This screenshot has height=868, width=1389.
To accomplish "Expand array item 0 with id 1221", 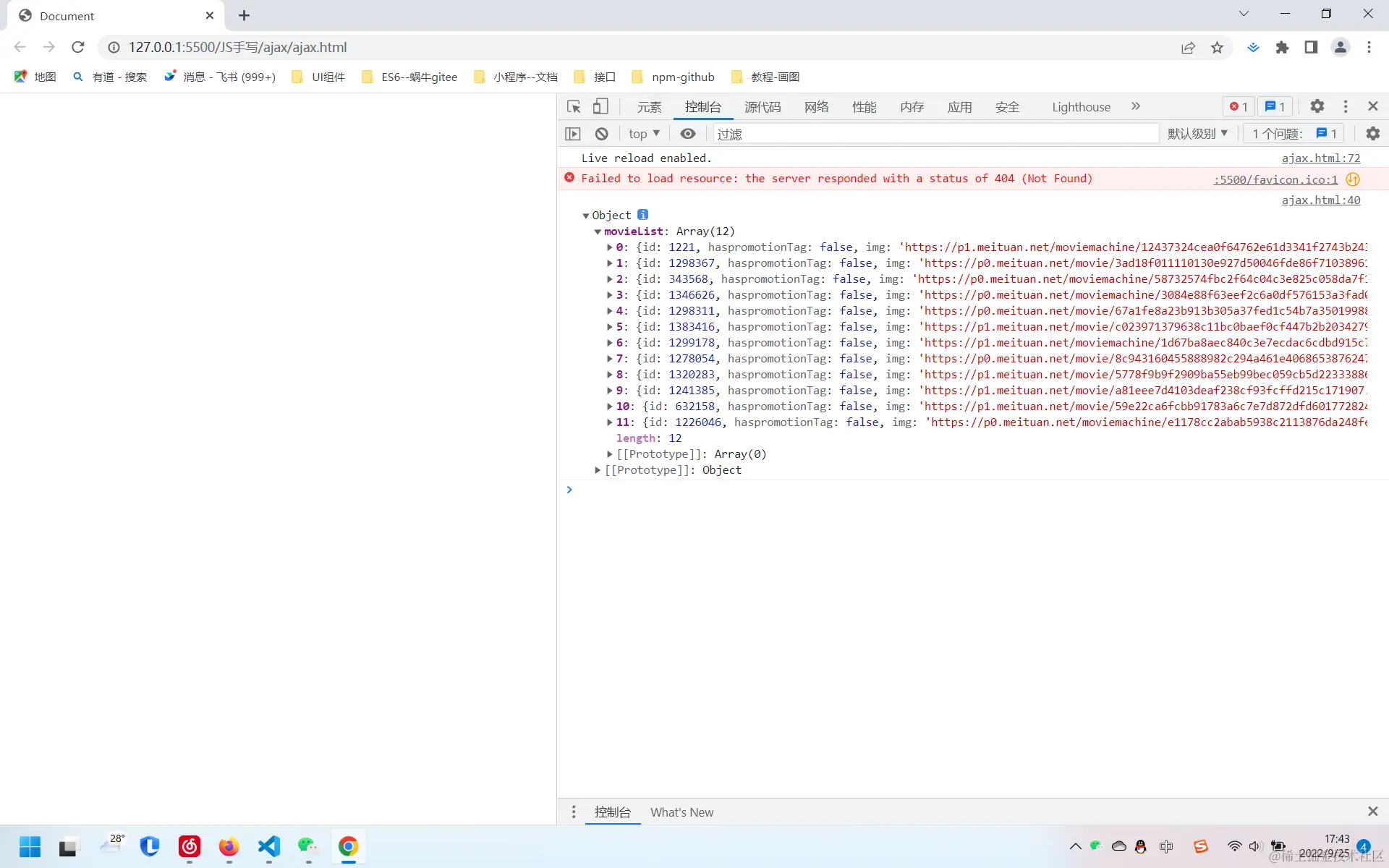I will 610,247.
